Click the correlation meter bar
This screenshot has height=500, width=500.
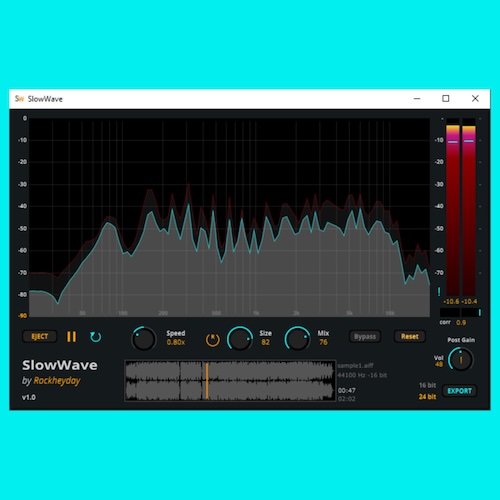[460, 312]
